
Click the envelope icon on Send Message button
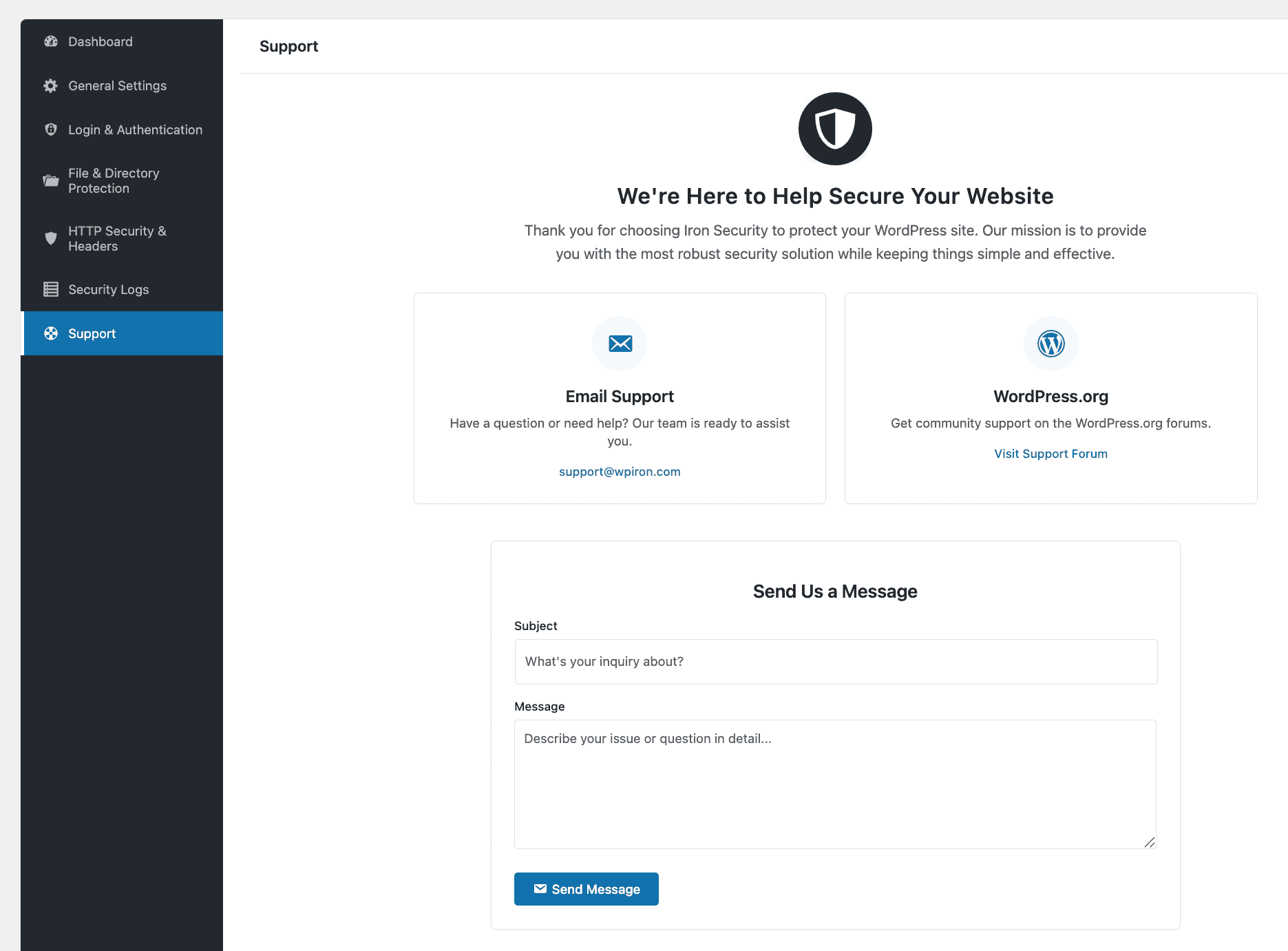(540, 888)
